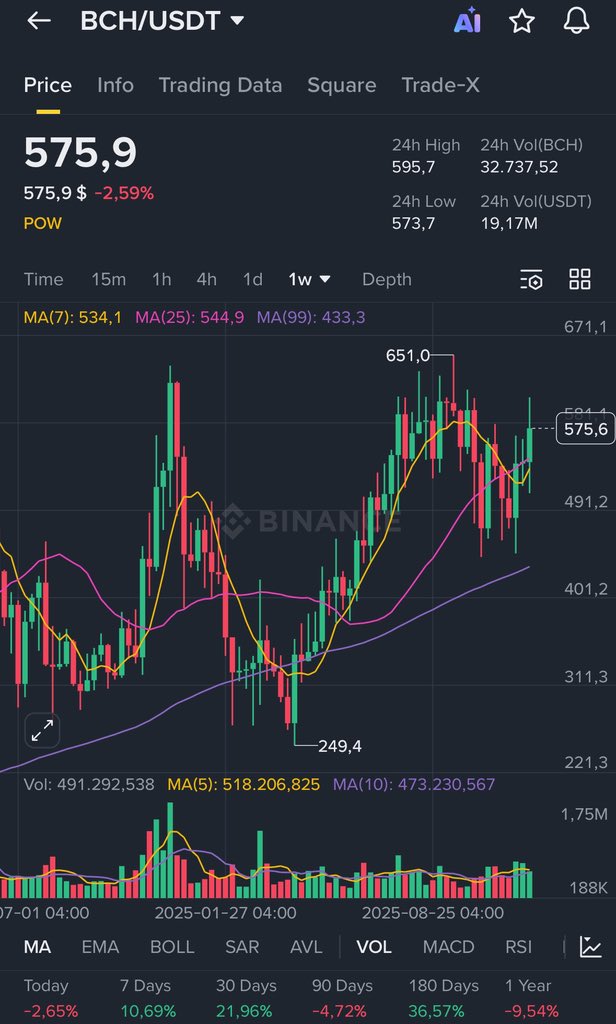Tap the MA(7): 534,1 legend
The width and height of the screenshot is (616, 1024).
click(73, 318)
